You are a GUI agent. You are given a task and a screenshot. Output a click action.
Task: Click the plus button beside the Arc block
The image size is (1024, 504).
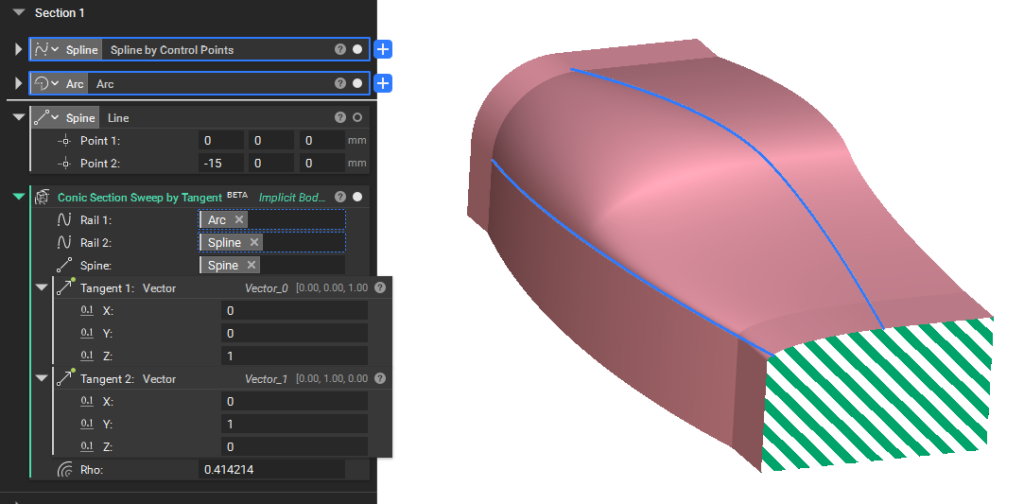[x=384, y=84]
